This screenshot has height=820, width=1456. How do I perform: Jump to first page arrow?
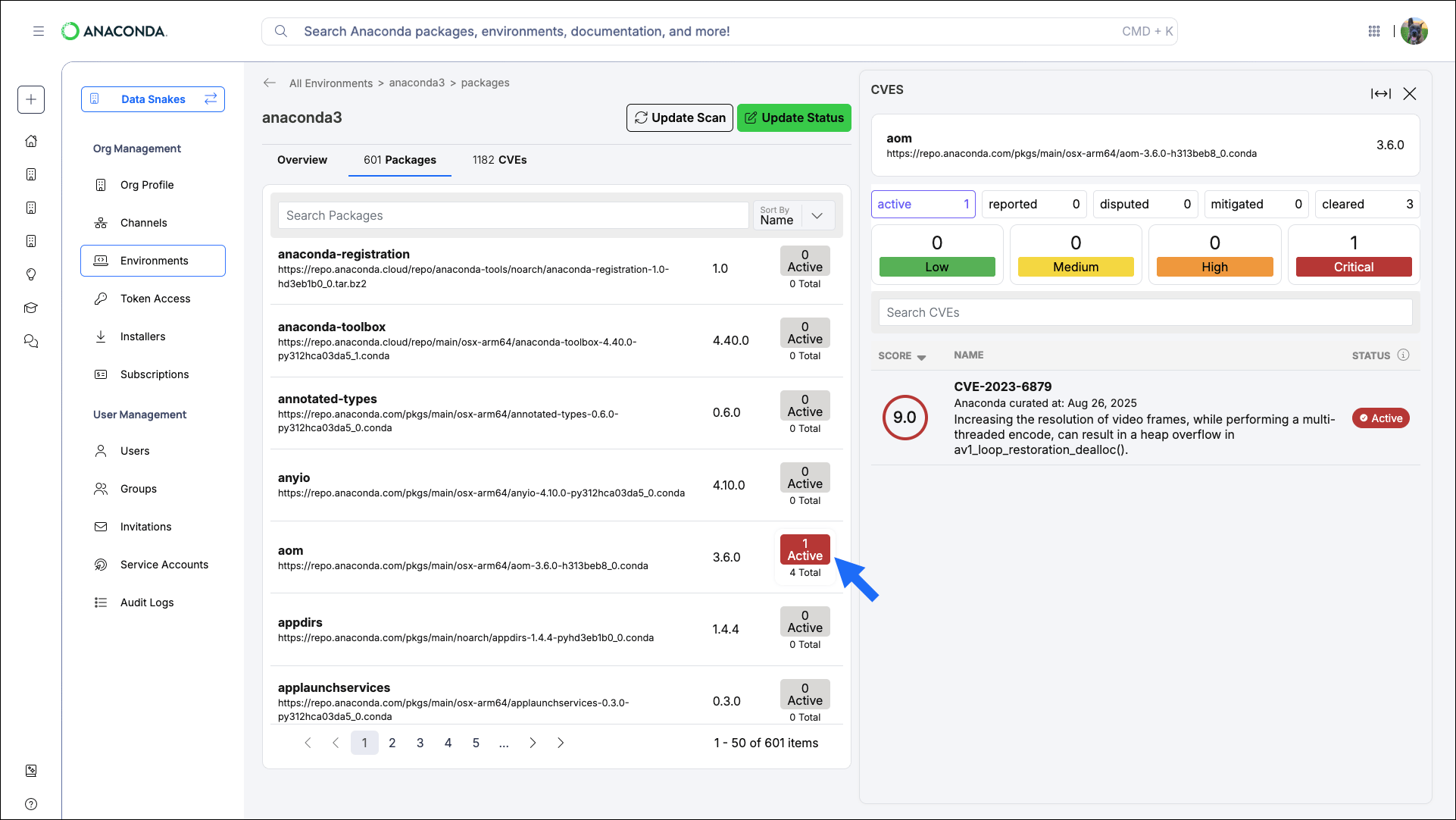coord(308,743)
